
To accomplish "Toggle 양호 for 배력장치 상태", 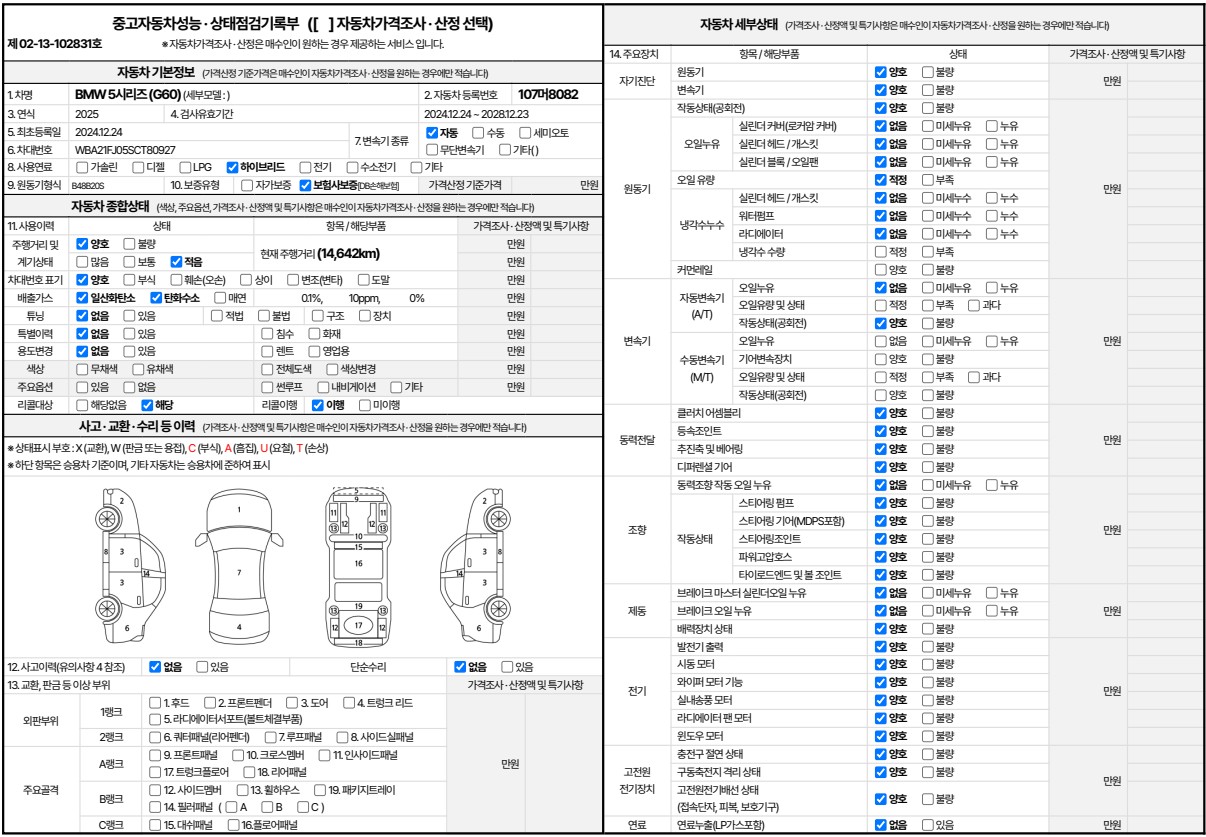I will point(880,629).
